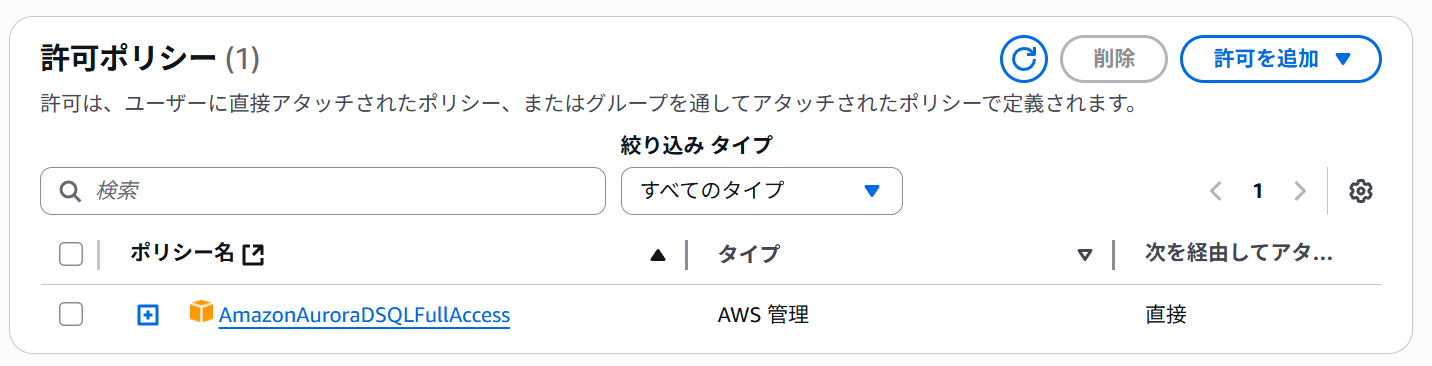Screen dimensions: 1432x366
Task: Click the orange policy box icon
Action: [202, 313]
